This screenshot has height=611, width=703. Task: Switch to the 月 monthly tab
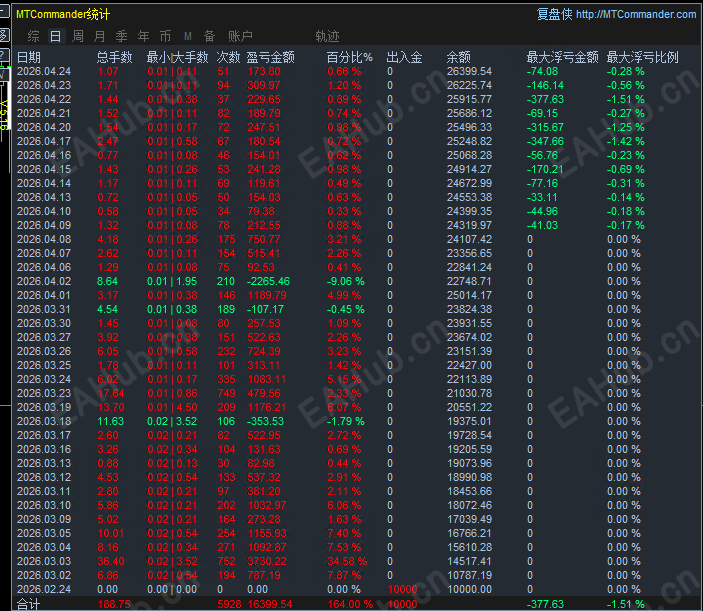coord(100,36)
